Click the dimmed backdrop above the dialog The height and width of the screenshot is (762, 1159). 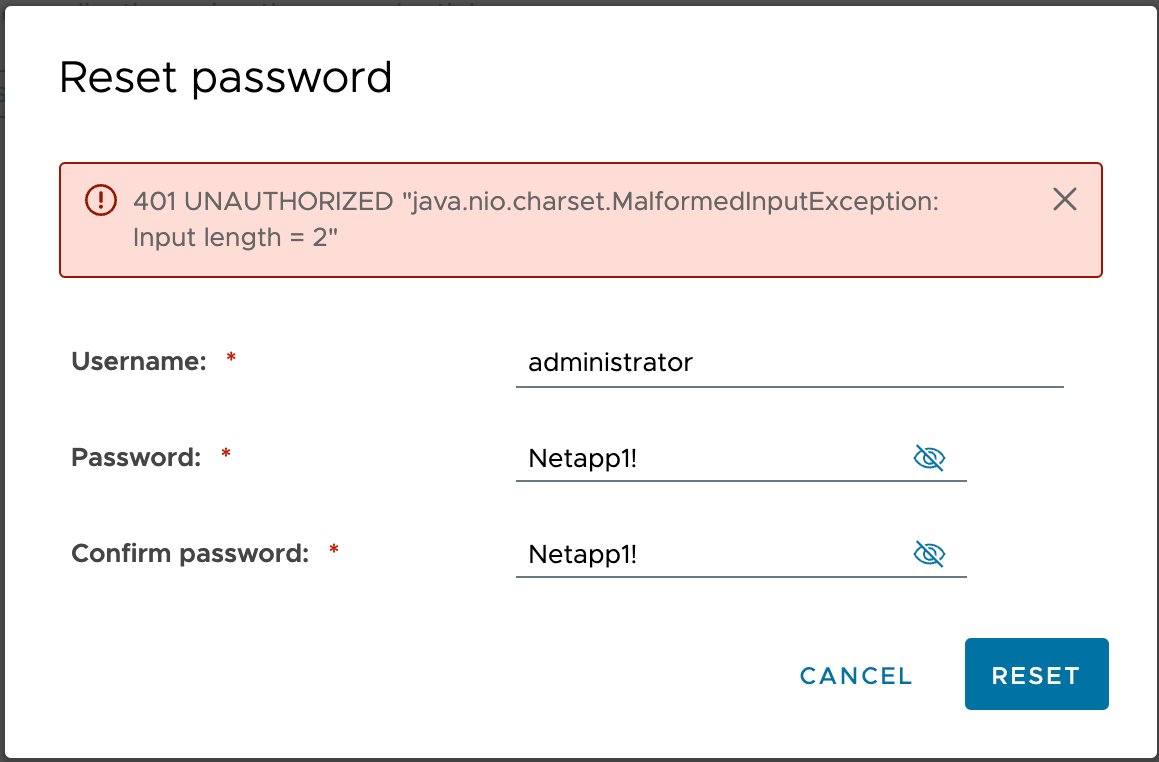pyautogui.click(x=580, y=3)
